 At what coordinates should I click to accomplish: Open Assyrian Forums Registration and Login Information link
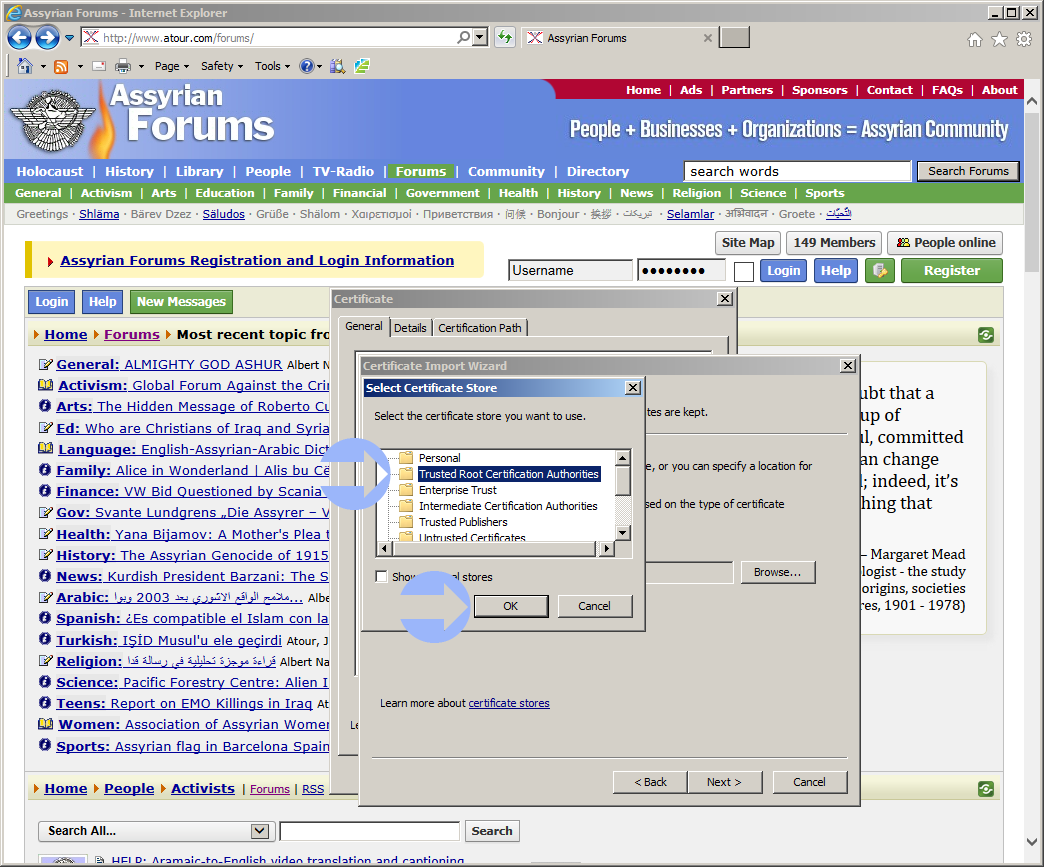[257, 260]
